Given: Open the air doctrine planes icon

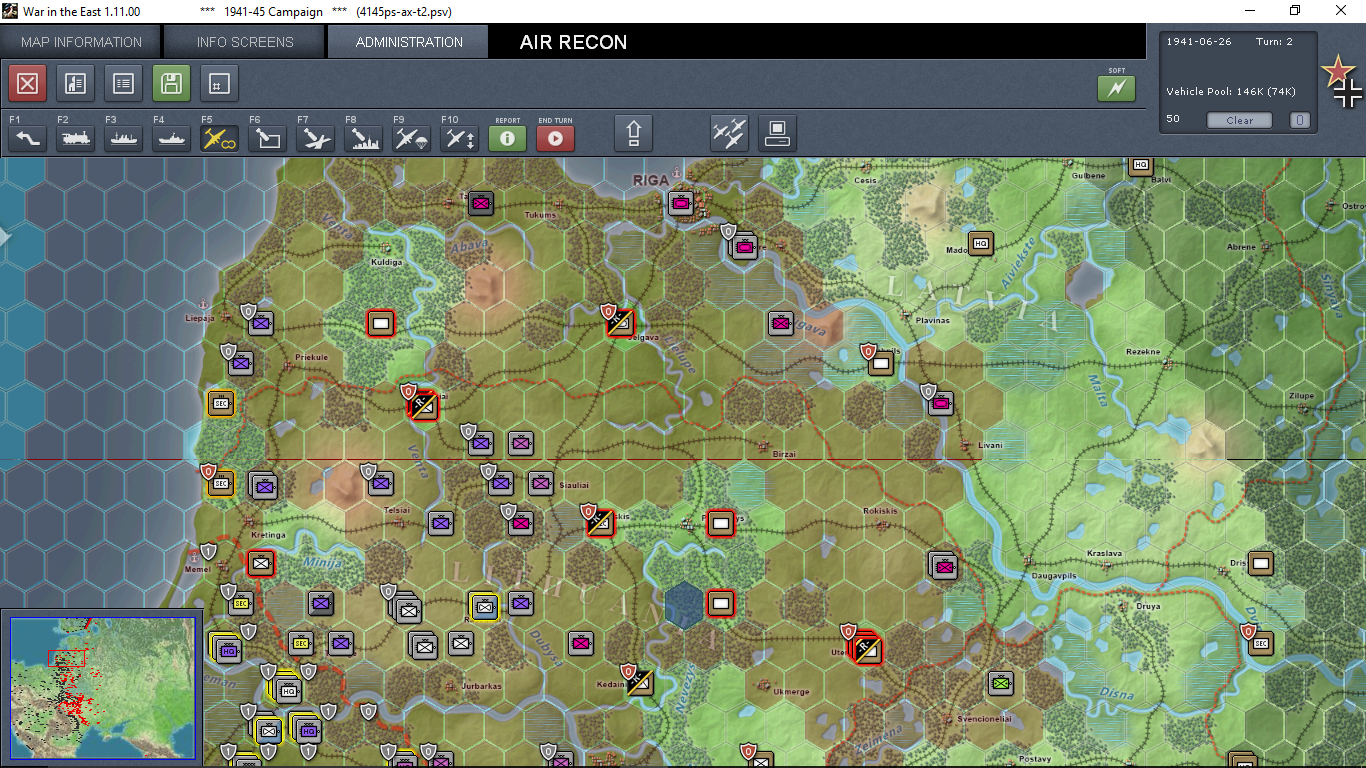Looking at the screenshot, I should (729, 133).
